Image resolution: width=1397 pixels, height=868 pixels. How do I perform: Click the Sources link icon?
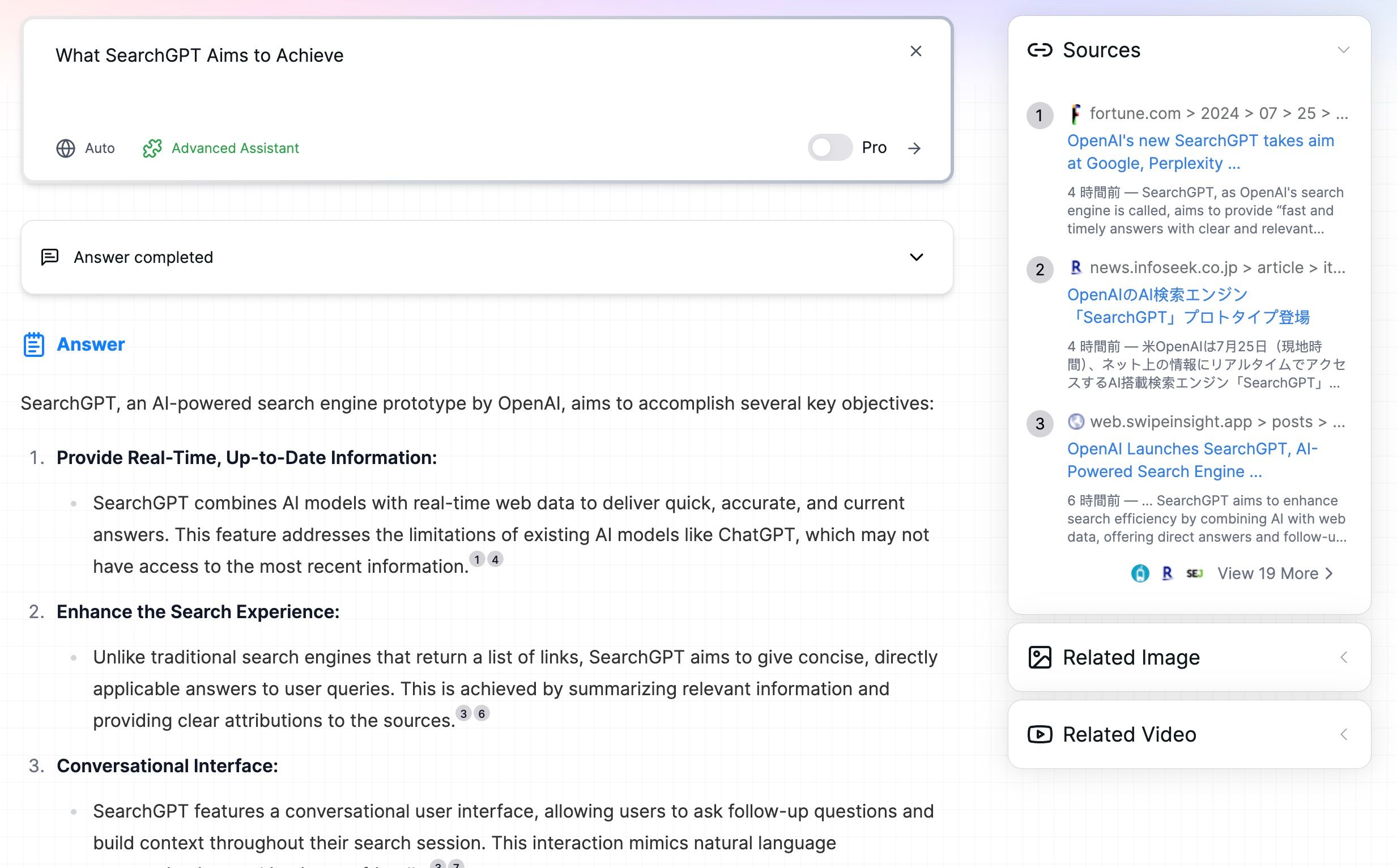pos(1040,50)
